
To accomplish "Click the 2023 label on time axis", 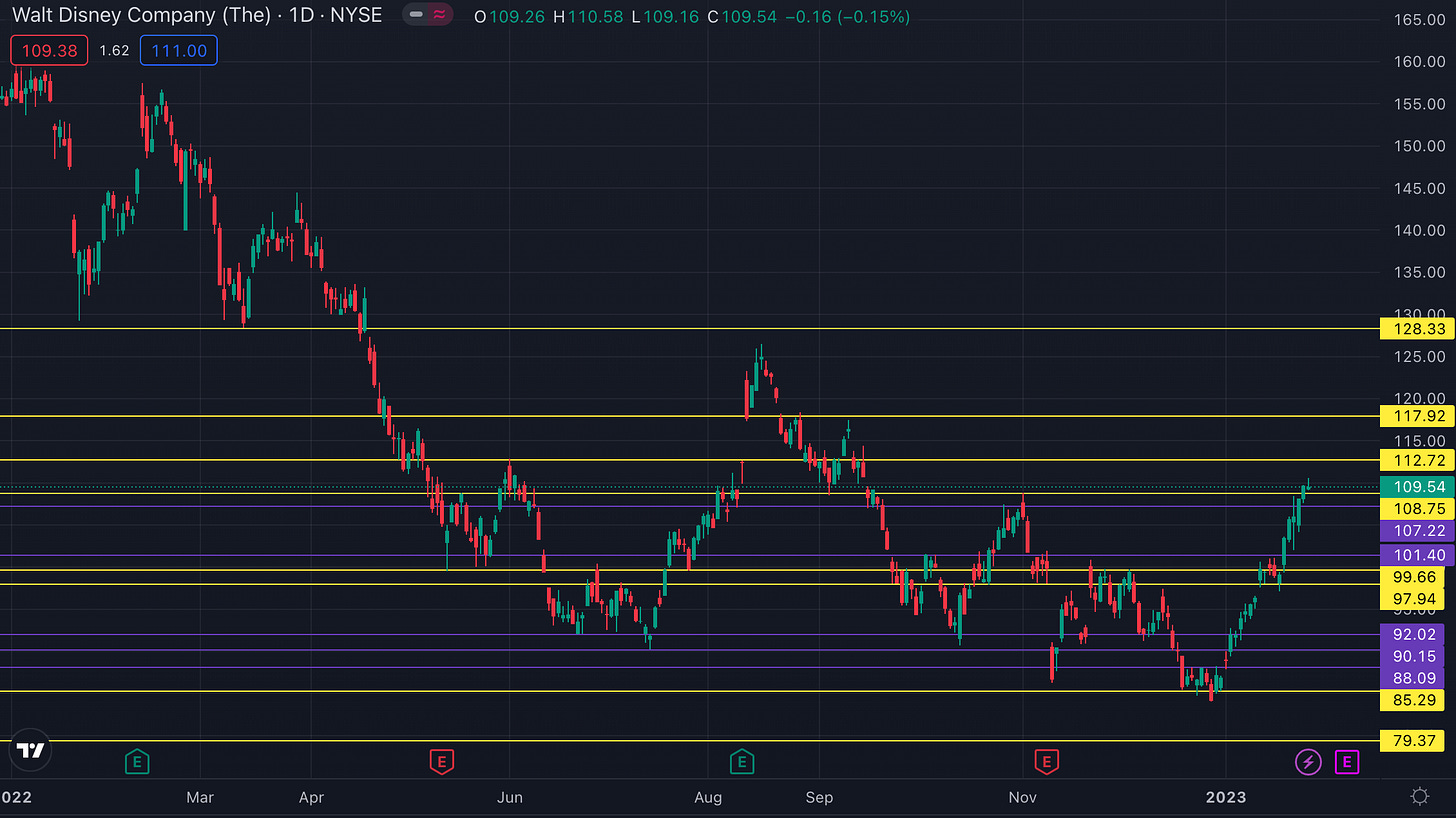I will coord(1226,797).
